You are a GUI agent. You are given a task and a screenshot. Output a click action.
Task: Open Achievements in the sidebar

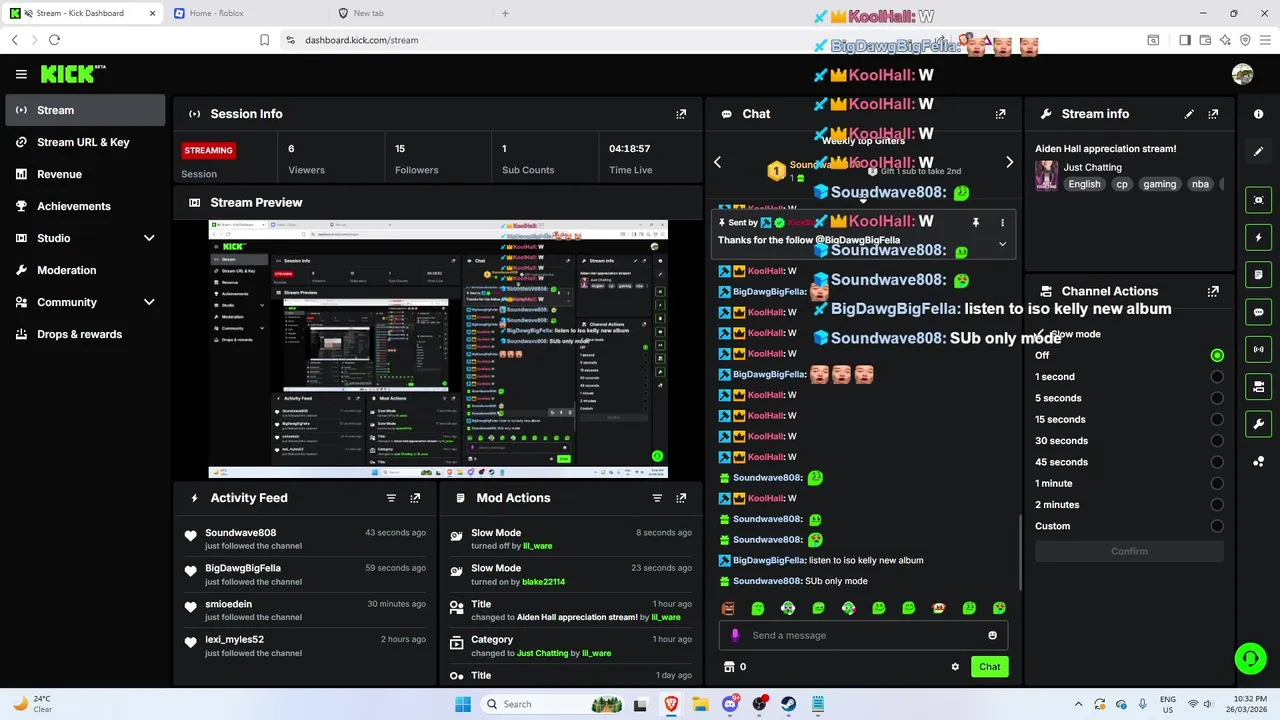[x=85, y=206]
